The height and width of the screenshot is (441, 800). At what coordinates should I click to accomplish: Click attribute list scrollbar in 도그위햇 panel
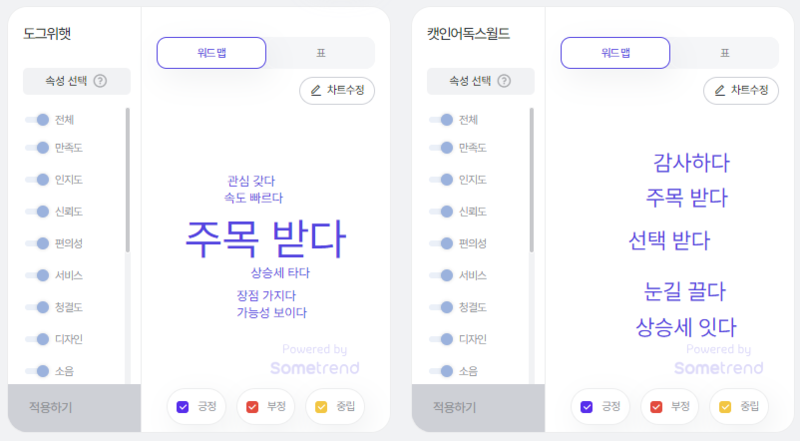(x=128, y=180)
